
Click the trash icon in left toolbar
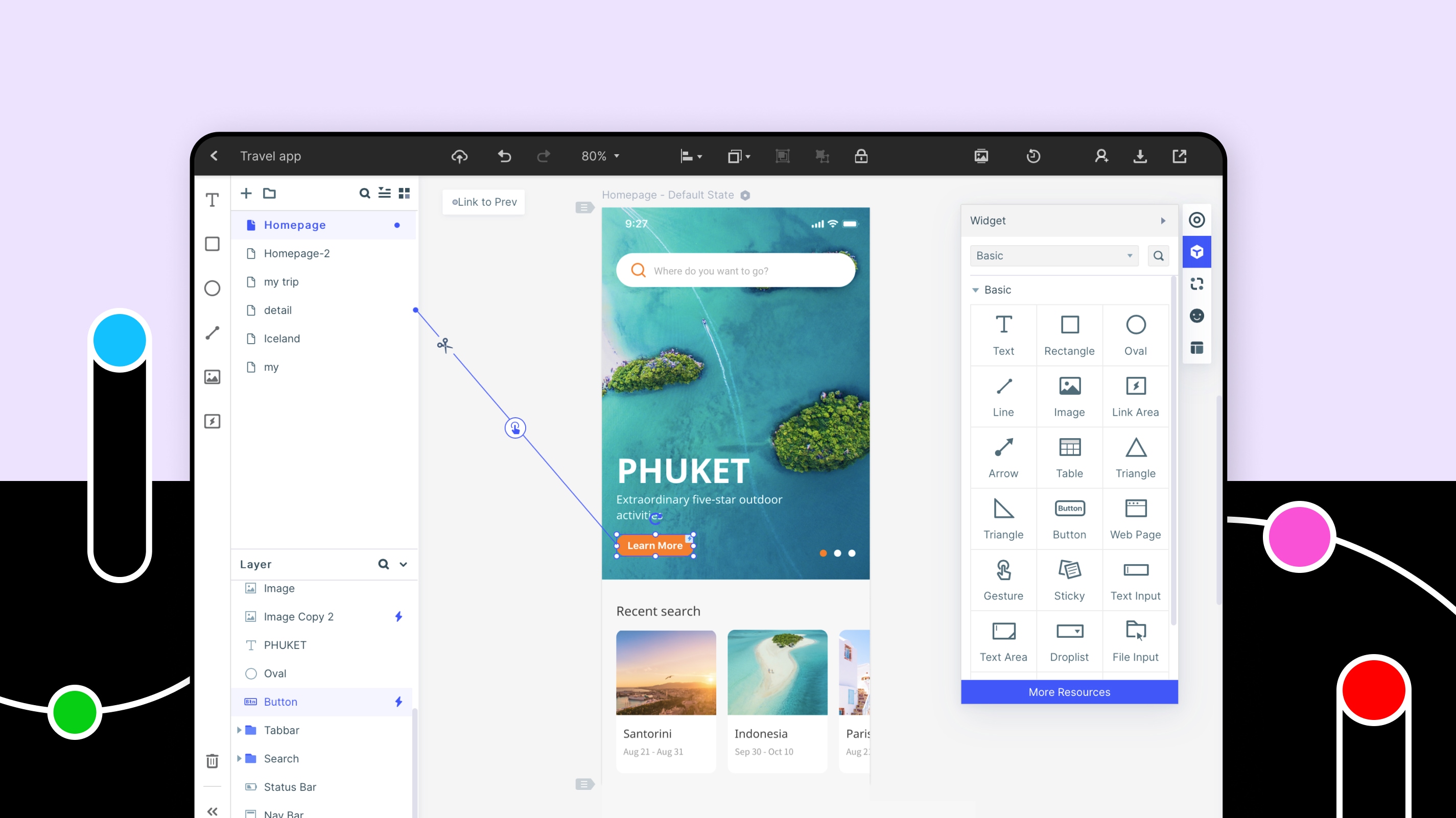(212, 761)
